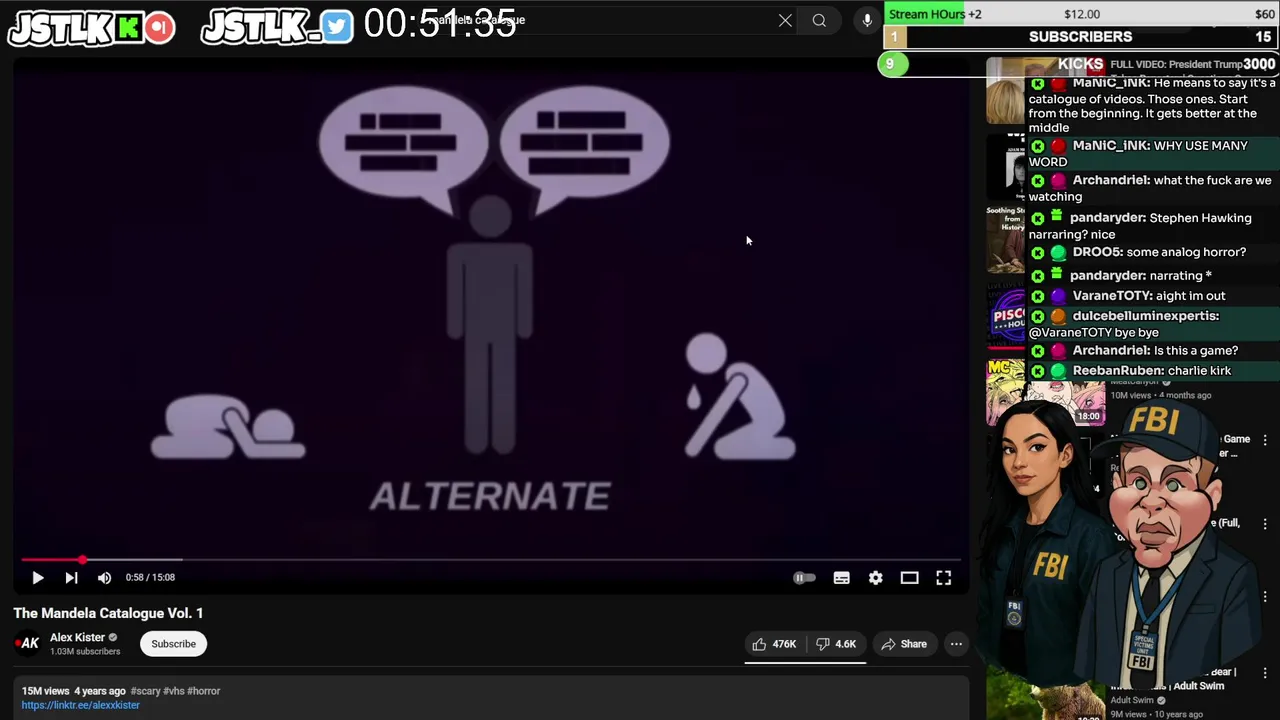Turn on subtitles/closed captions

842,578
